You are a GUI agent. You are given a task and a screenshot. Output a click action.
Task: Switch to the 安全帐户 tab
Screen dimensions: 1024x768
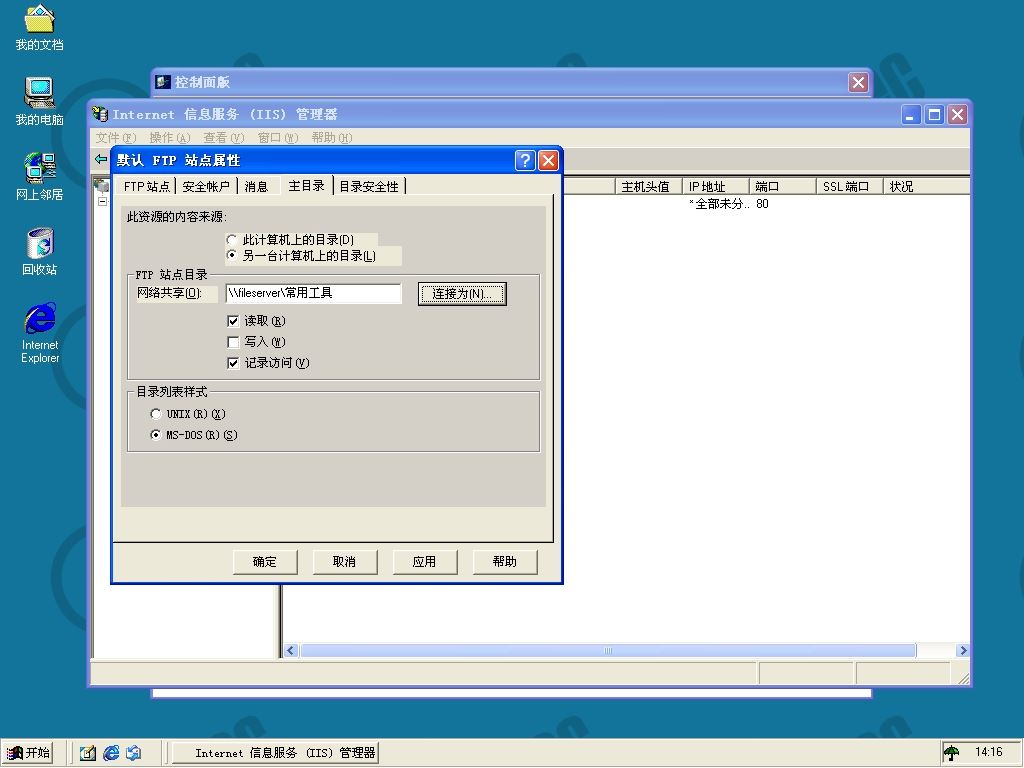[206, 187]
